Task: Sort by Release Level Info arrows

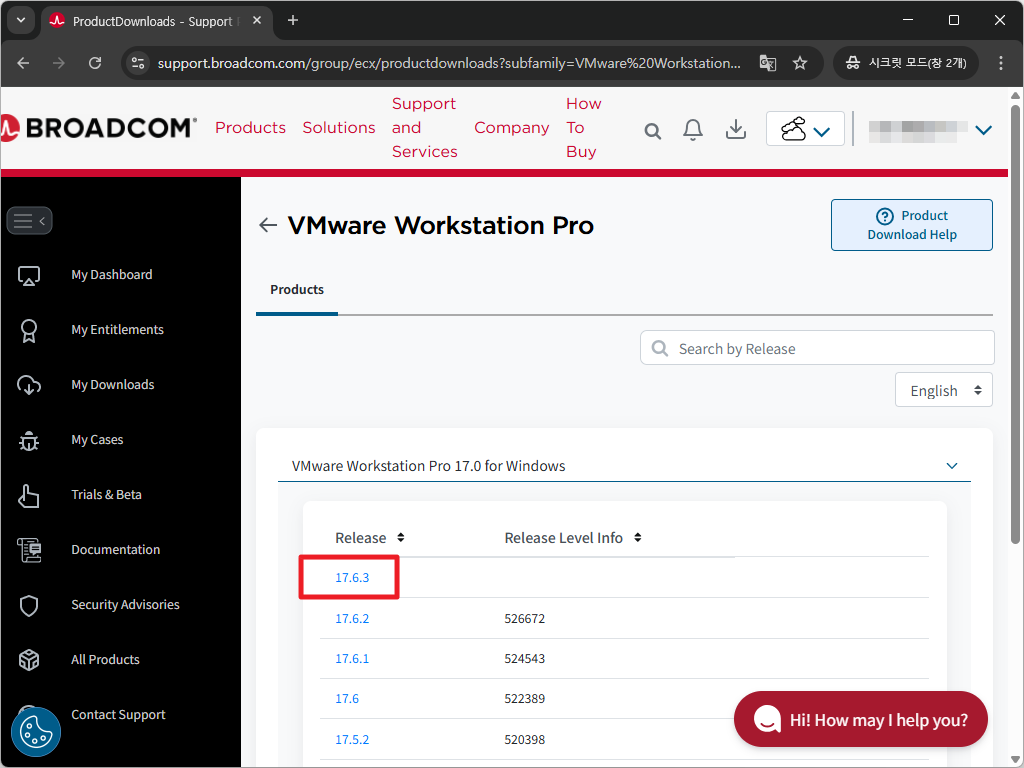Action: click(637, 537)
